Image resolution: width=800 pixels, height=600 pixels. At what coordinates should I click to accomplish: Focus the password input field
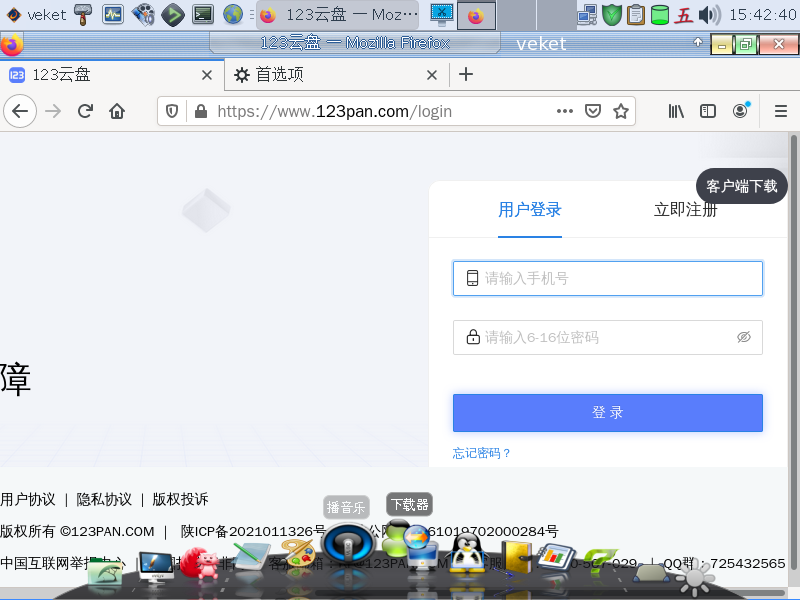pyautogui.click(x=608, y=337)
